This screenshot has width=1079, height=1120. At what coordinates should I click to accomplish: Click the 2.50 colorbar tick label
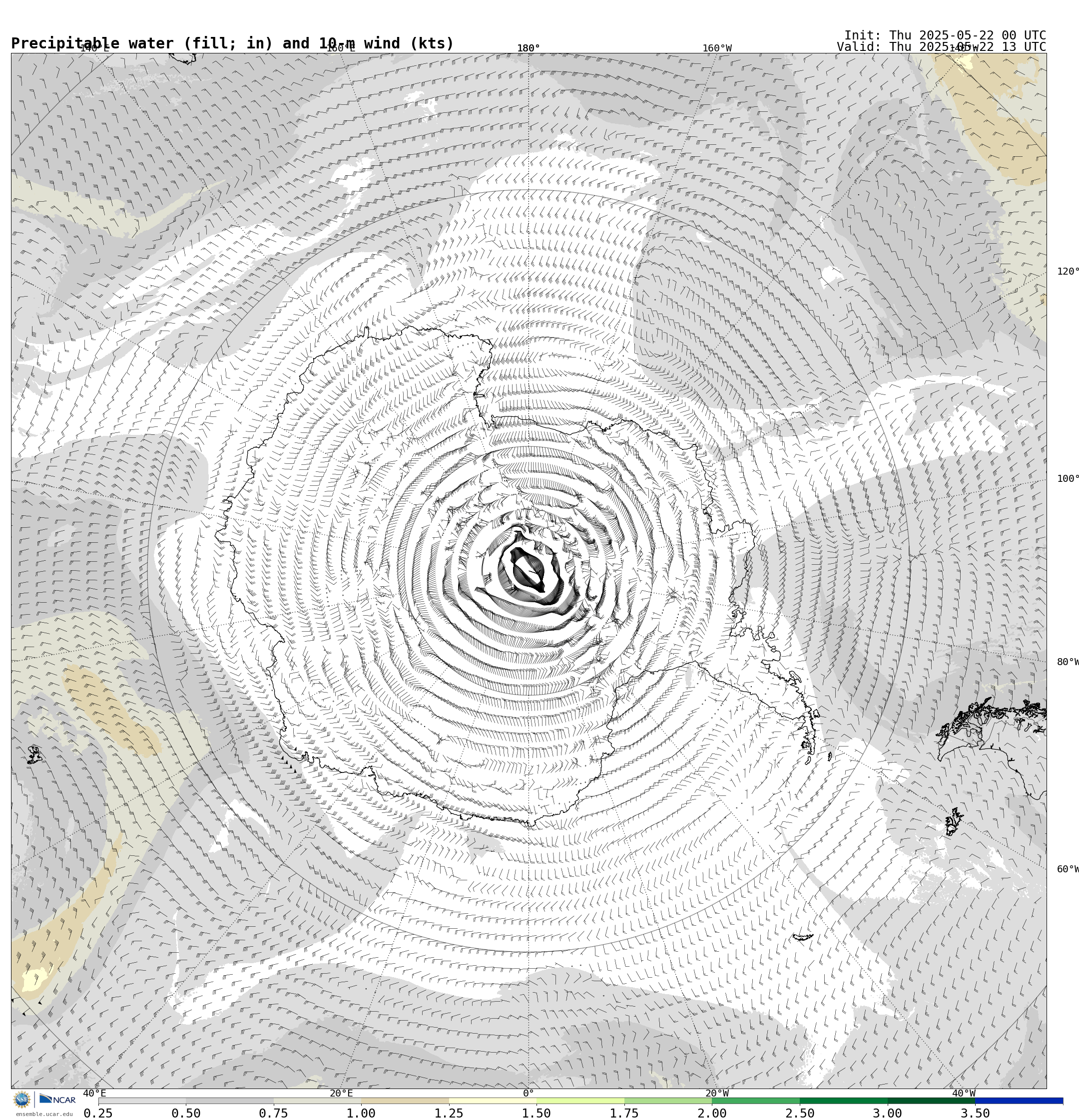tap(800, 1113)
